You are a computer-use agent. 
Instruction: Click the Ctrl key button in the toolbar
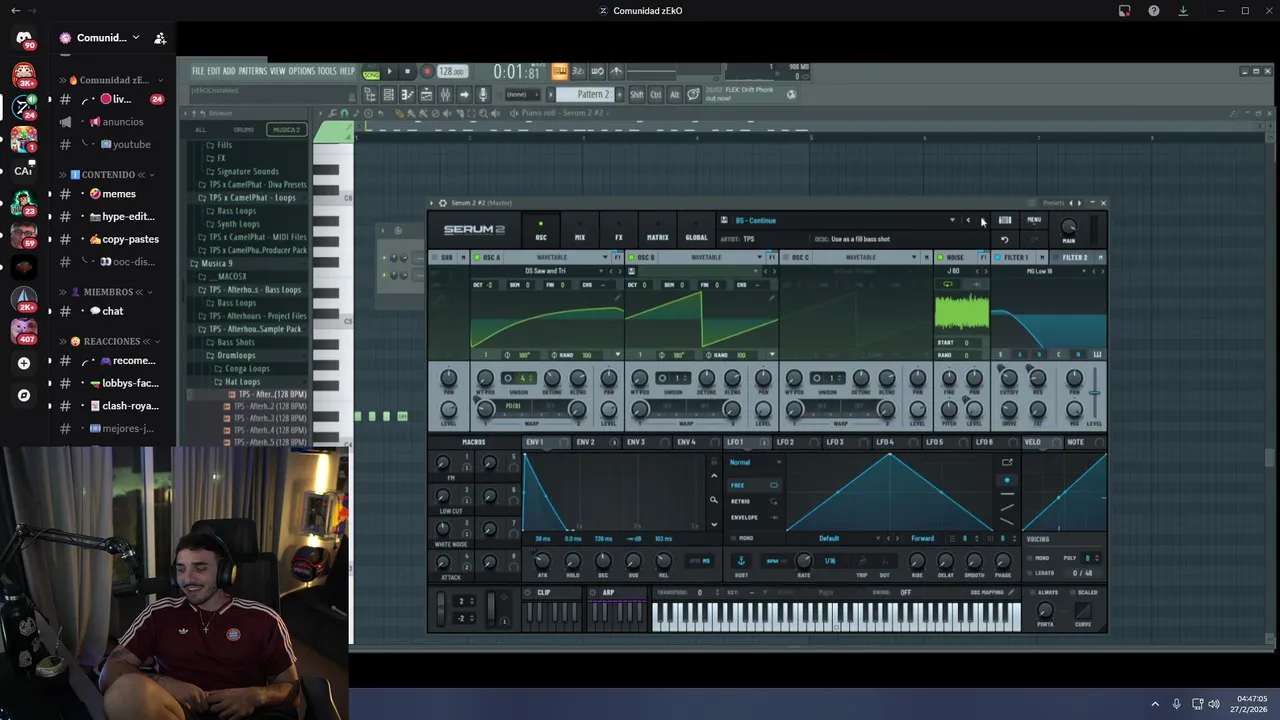coord(656,94)
